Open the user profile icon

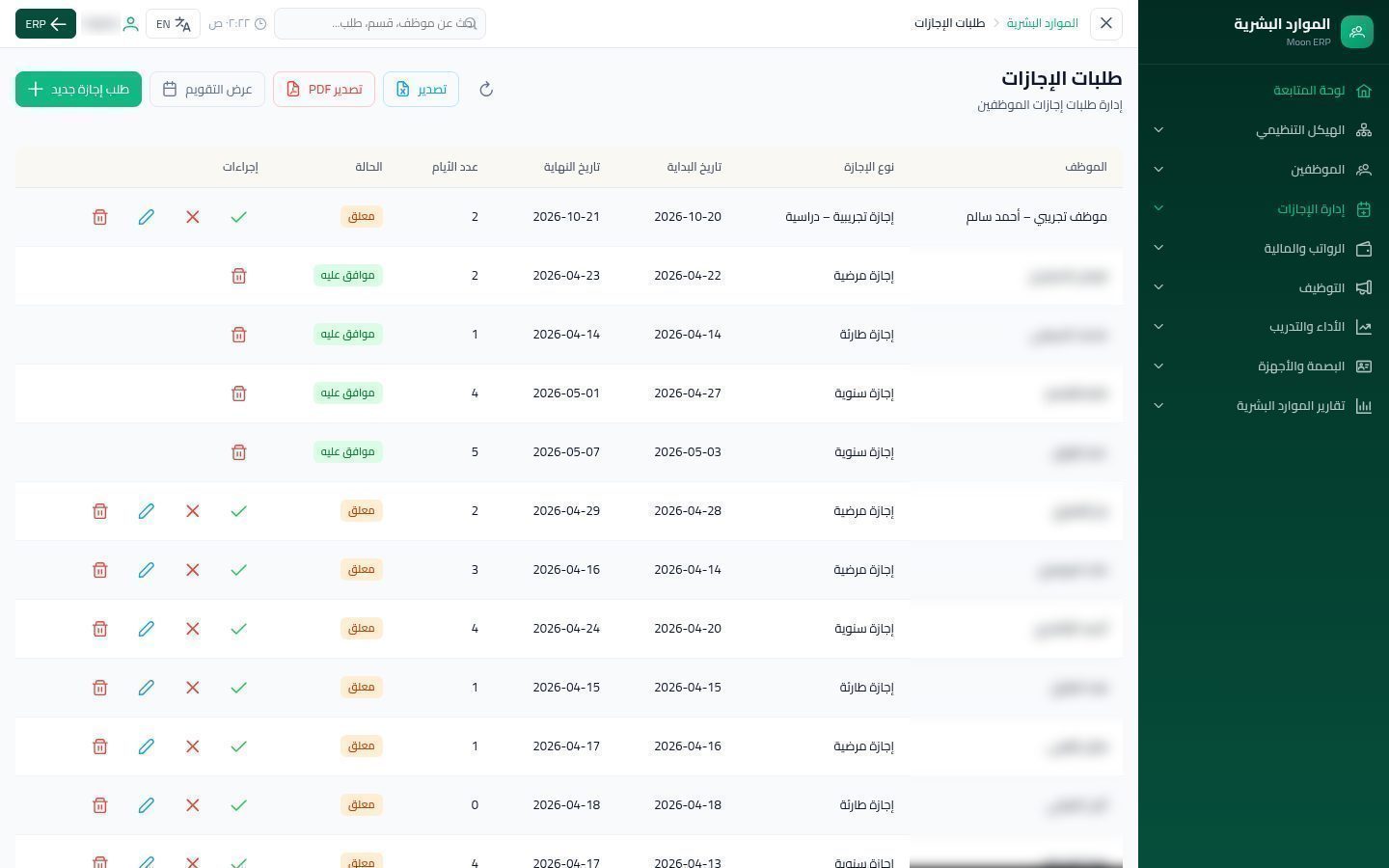[x=131, y=24]
